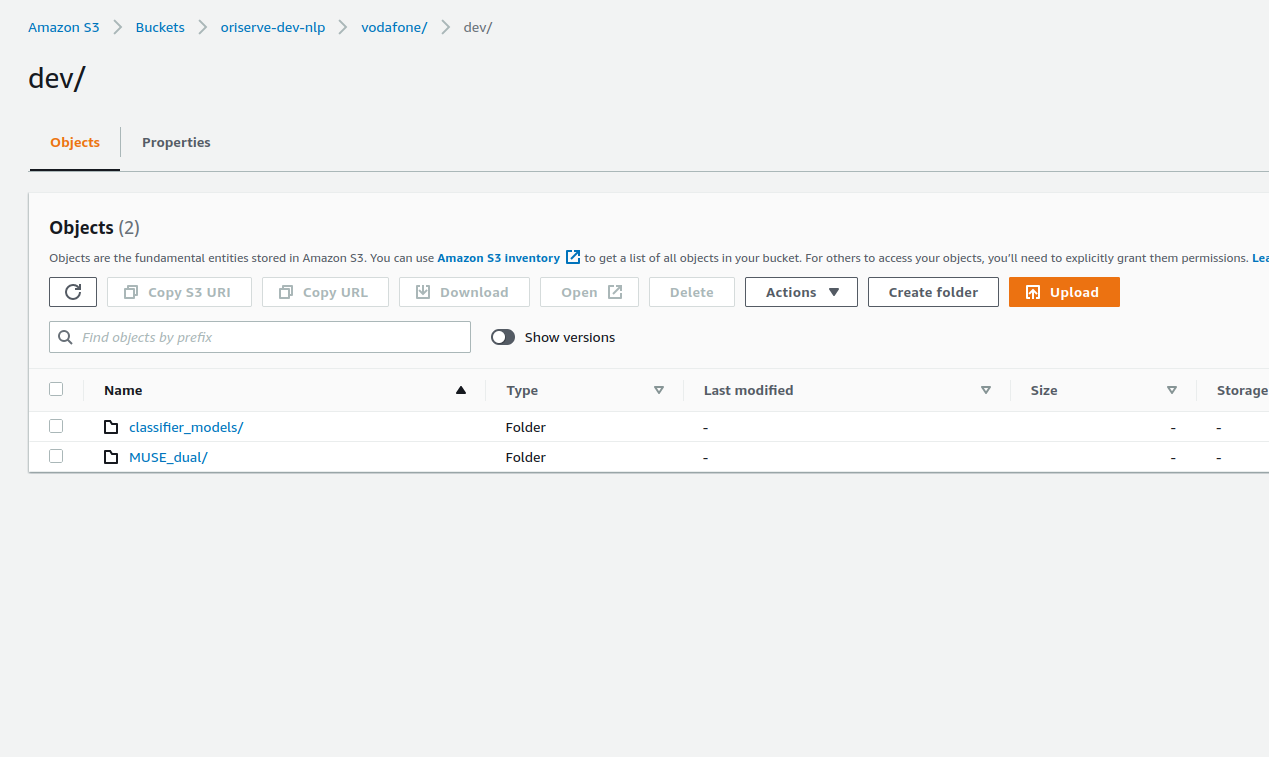This screenshot has height=757, width=1269.
Task: Click the external link icon beside Amazon S3 inventory
Action: pyautogui.click(x=573, y=257)
